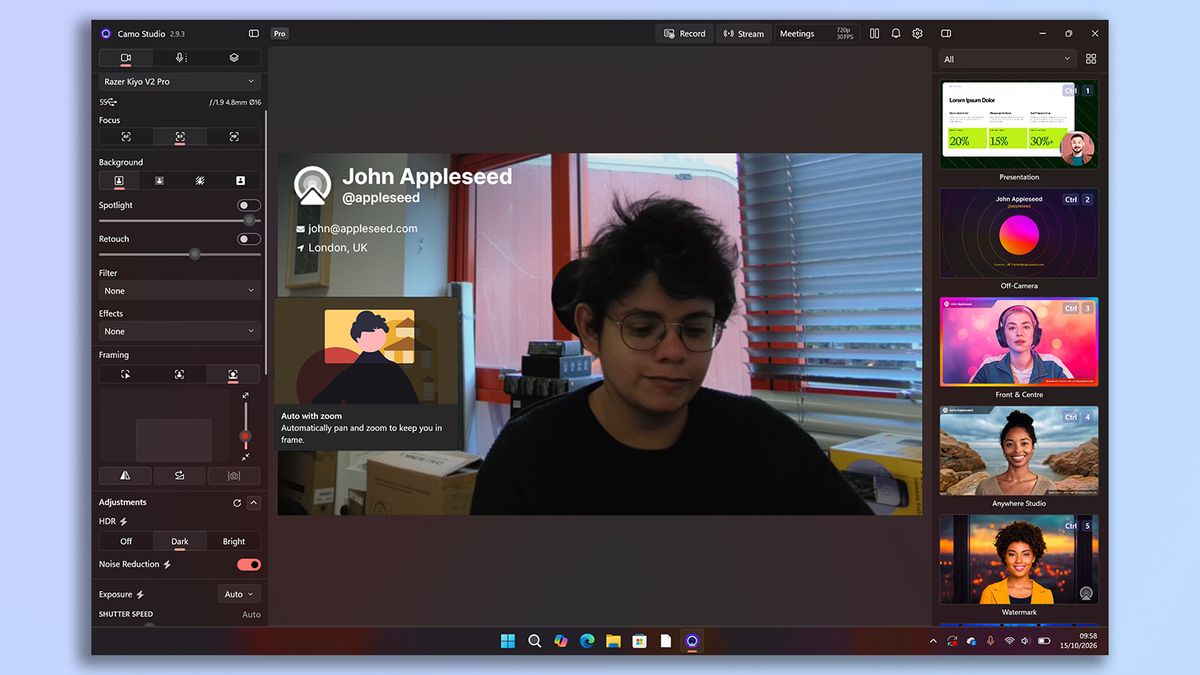Open taskbar Search

pos(535,641)
